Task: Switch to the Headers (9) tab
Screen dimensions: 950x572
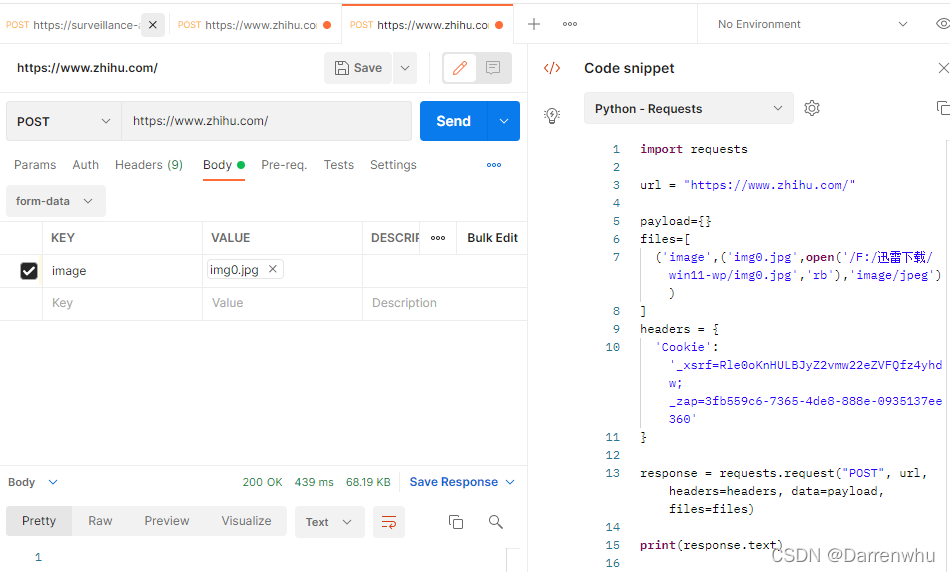Action: 148,165
